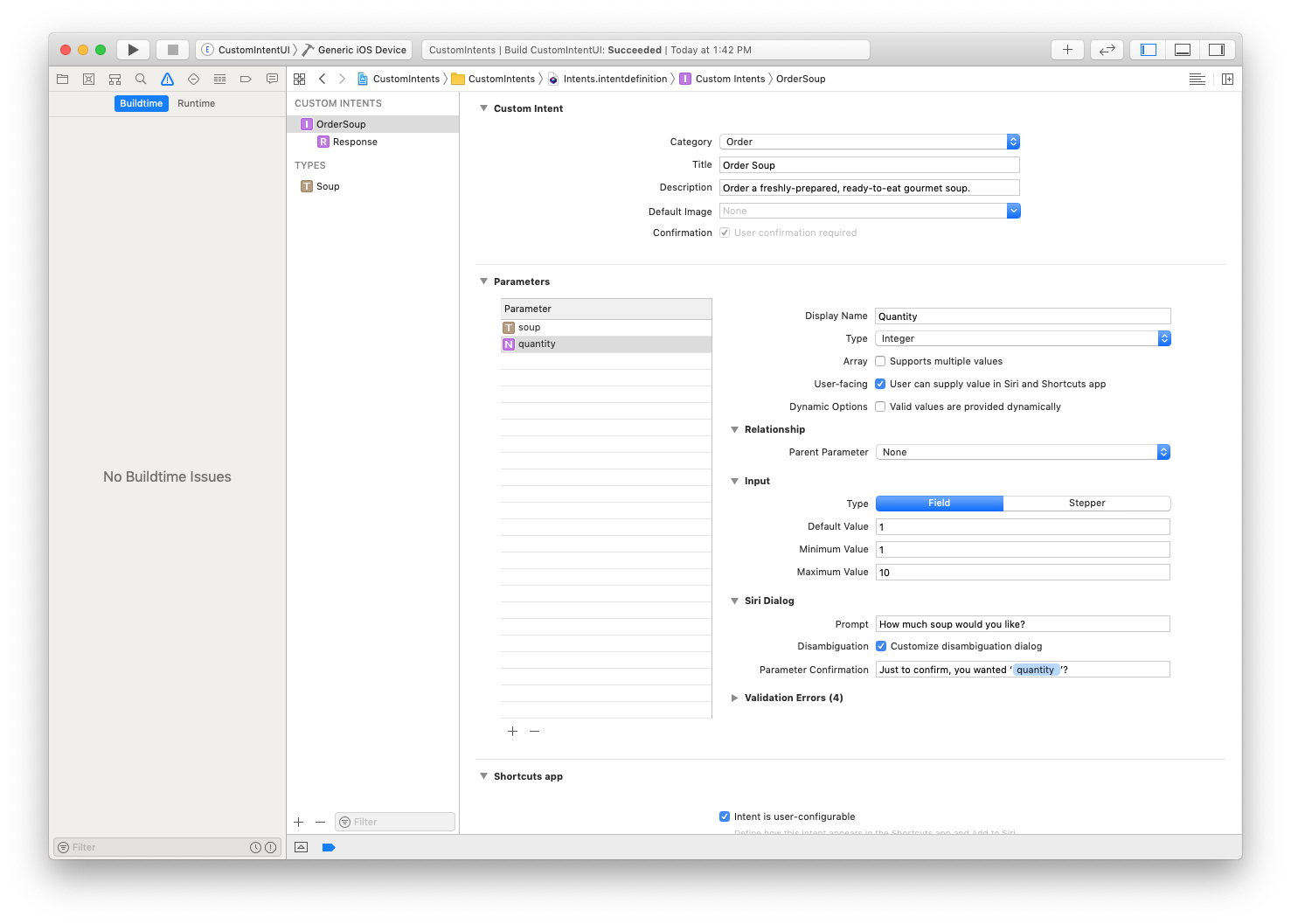
Task: Open the Category dropdown showing Order
Action: click(x=1013, y=141)
